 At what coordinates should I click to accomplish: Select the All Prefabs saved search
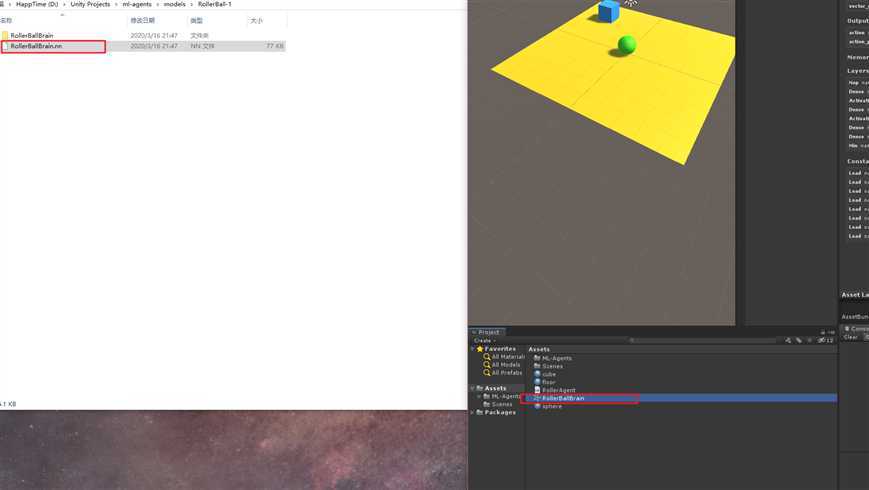coord(503,372)
